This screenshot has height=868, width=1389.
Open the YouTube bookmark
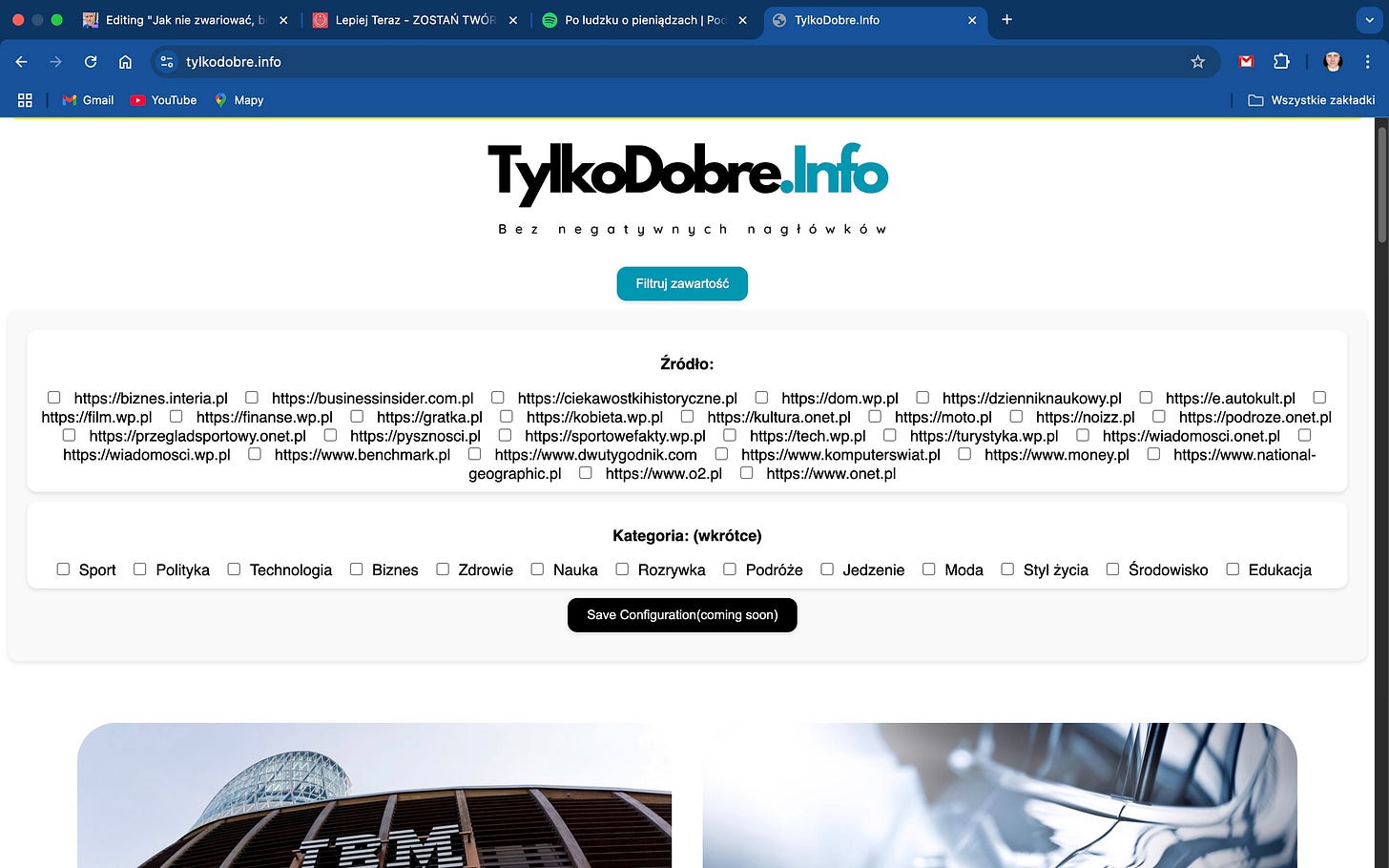(x=163, y=100)
